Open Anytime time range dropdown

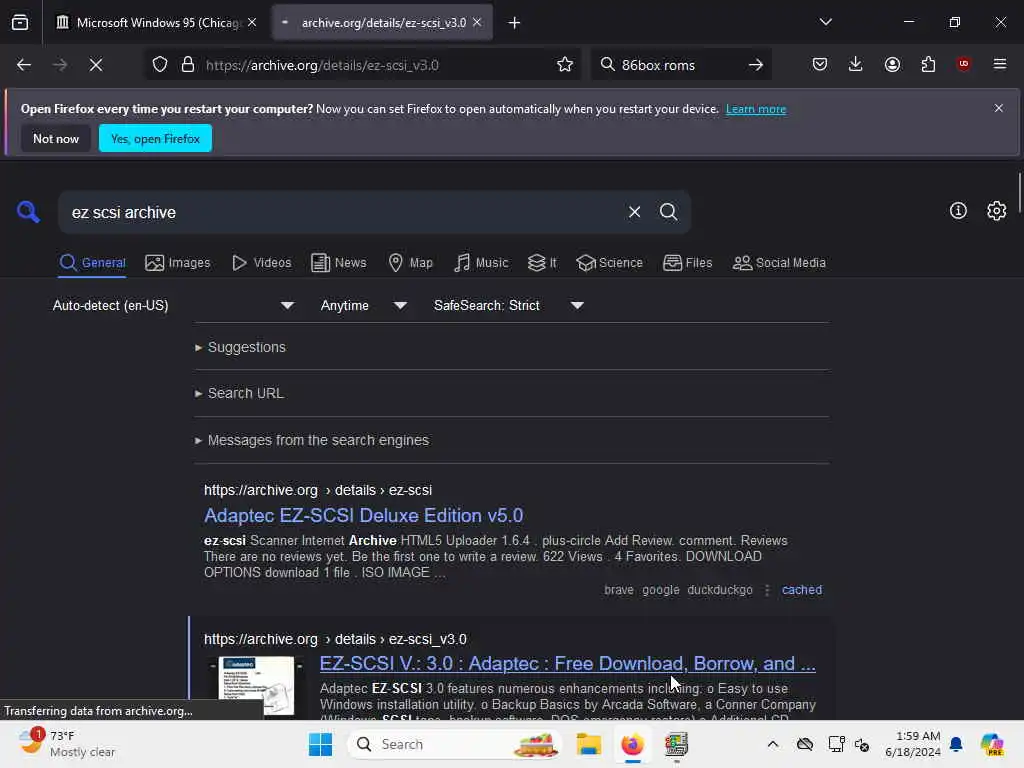364,306
